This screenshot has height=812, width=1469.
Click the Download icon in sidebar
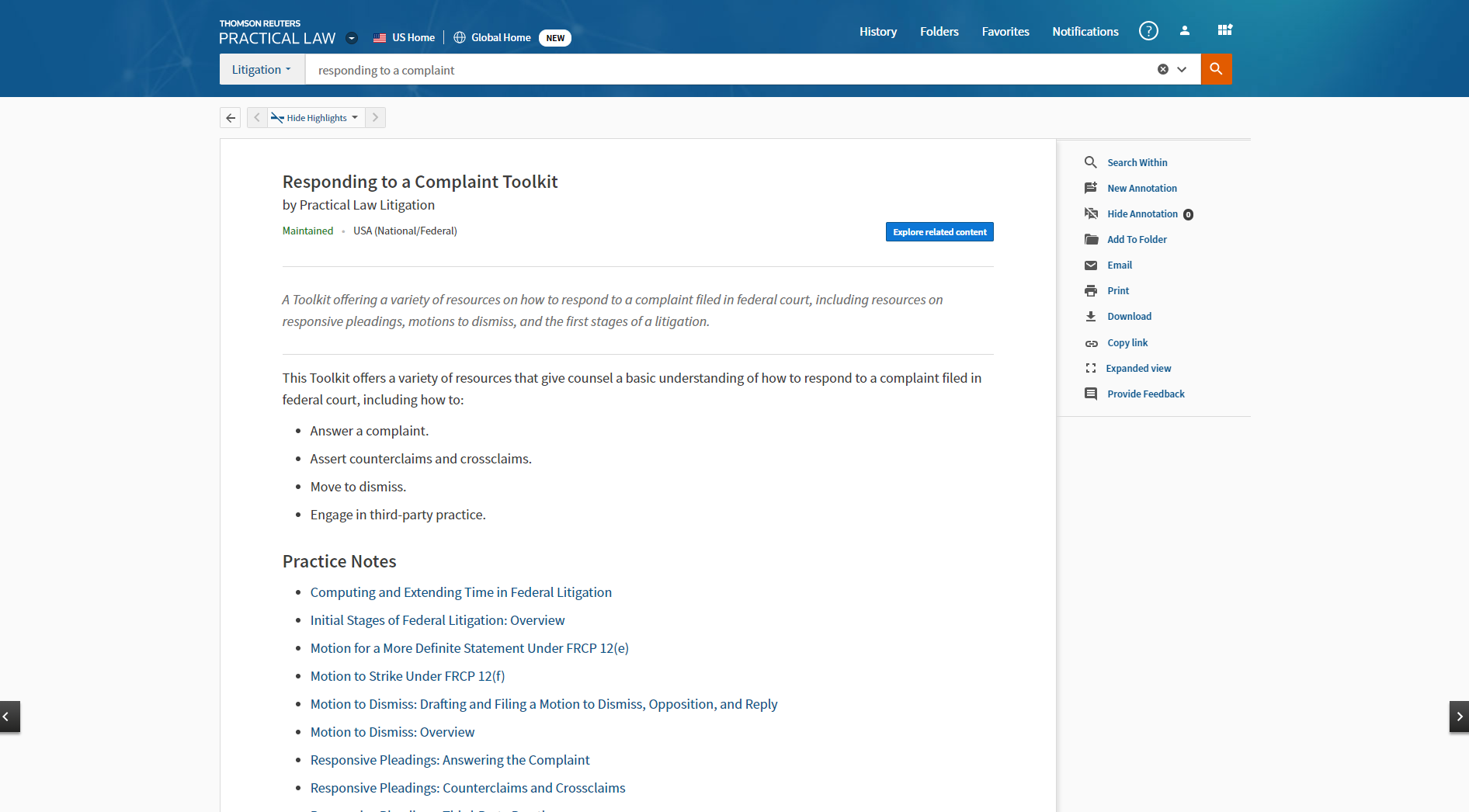1091,317
